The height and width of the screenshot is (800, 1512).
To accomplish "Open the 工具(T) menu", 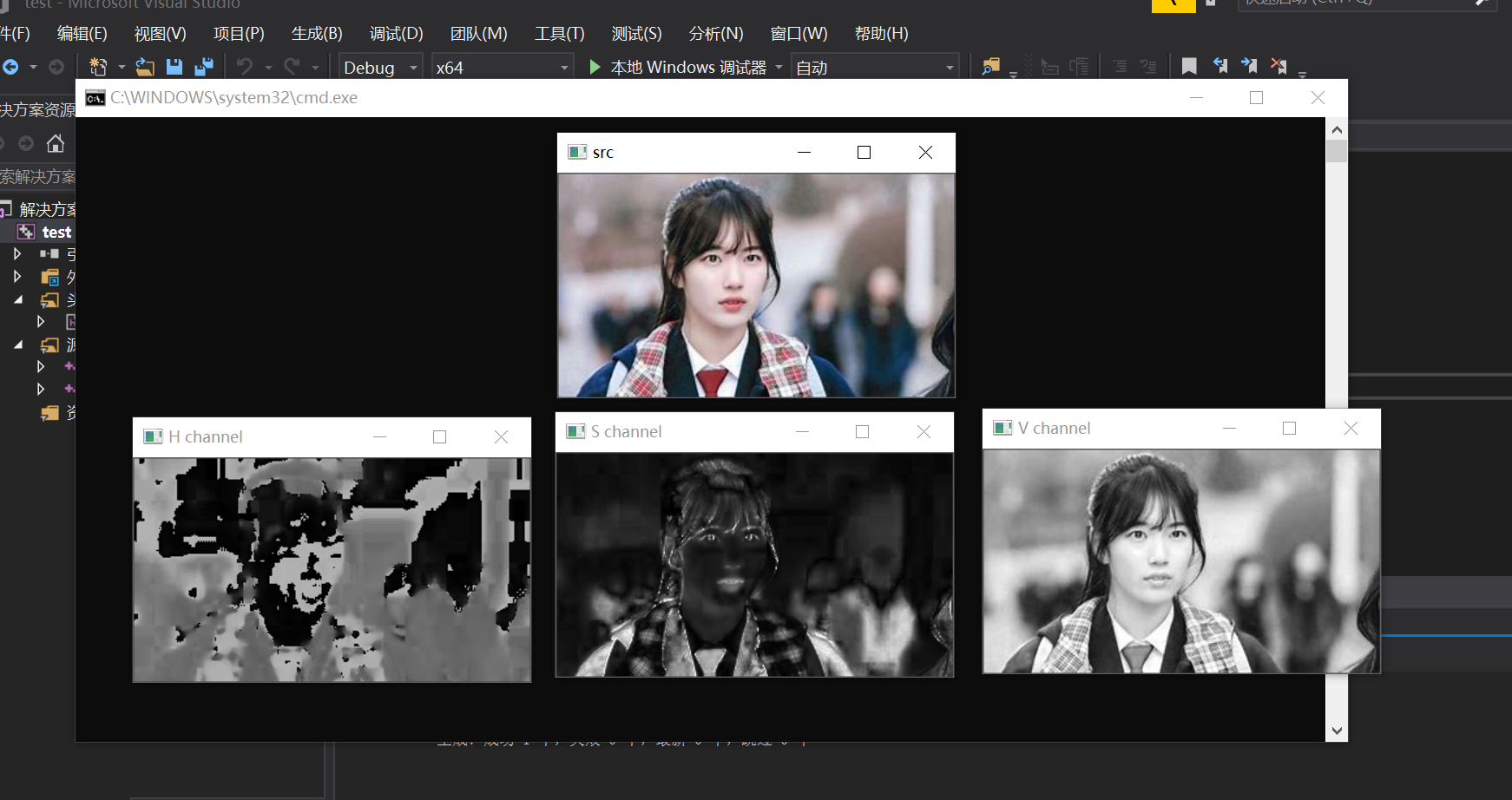I will 559,33.
